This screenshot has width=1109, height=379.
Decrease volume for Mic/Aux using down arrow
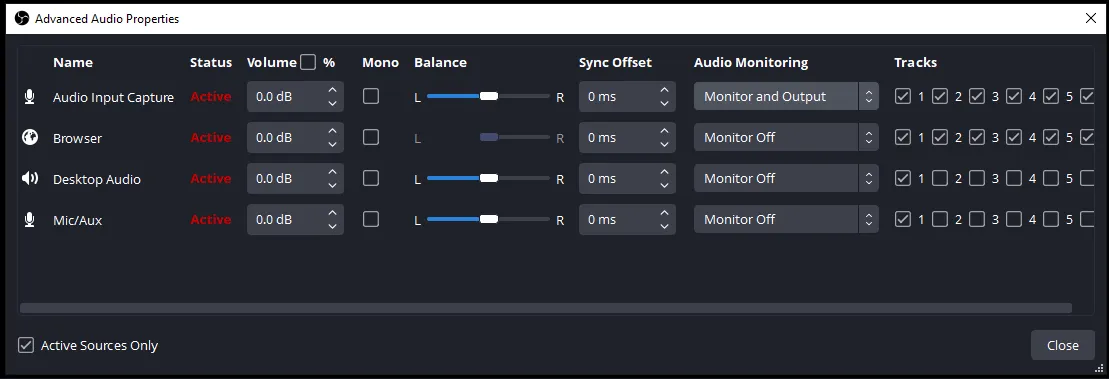click(x=332, y=226)
